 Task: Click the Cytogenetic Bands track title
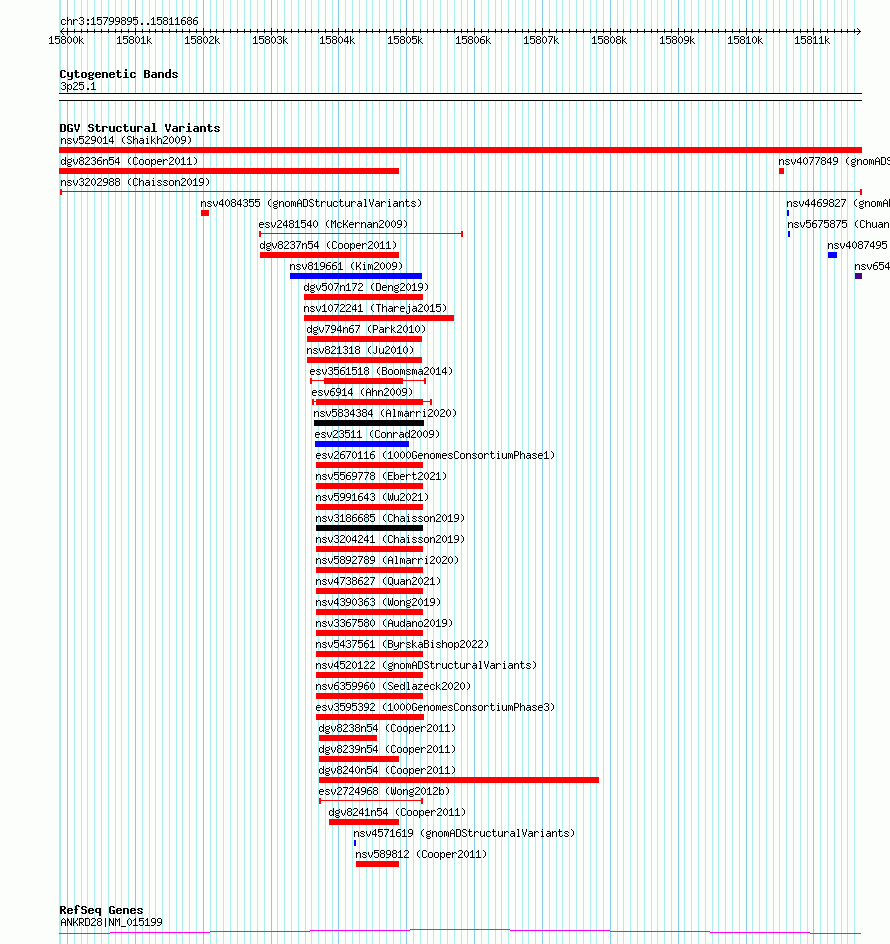click(119, 74)
